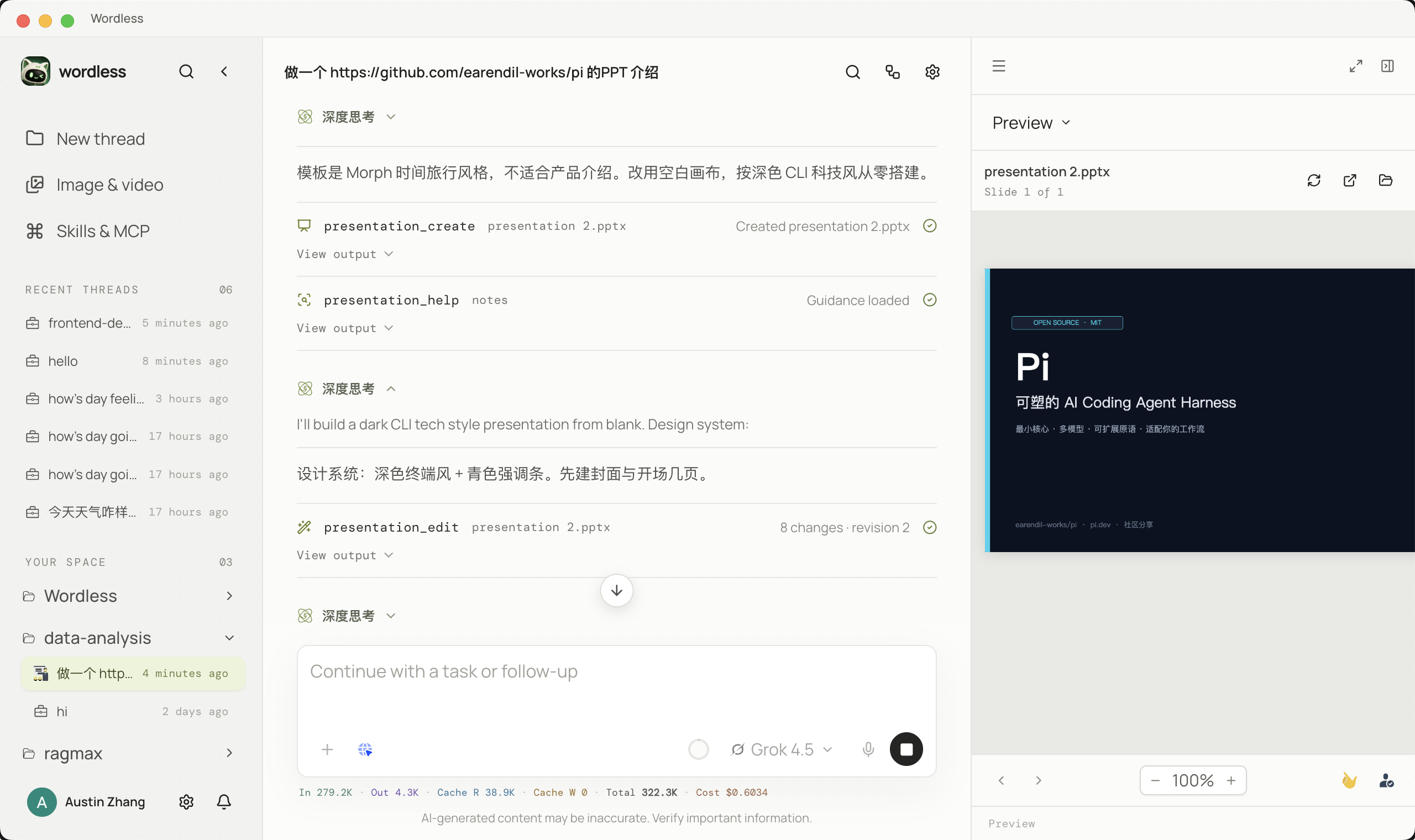Image resolution: width=1415 pixels, height=840 pixels.
Task: Expand the Wordless space folder
Action: (x=128, y=596)
